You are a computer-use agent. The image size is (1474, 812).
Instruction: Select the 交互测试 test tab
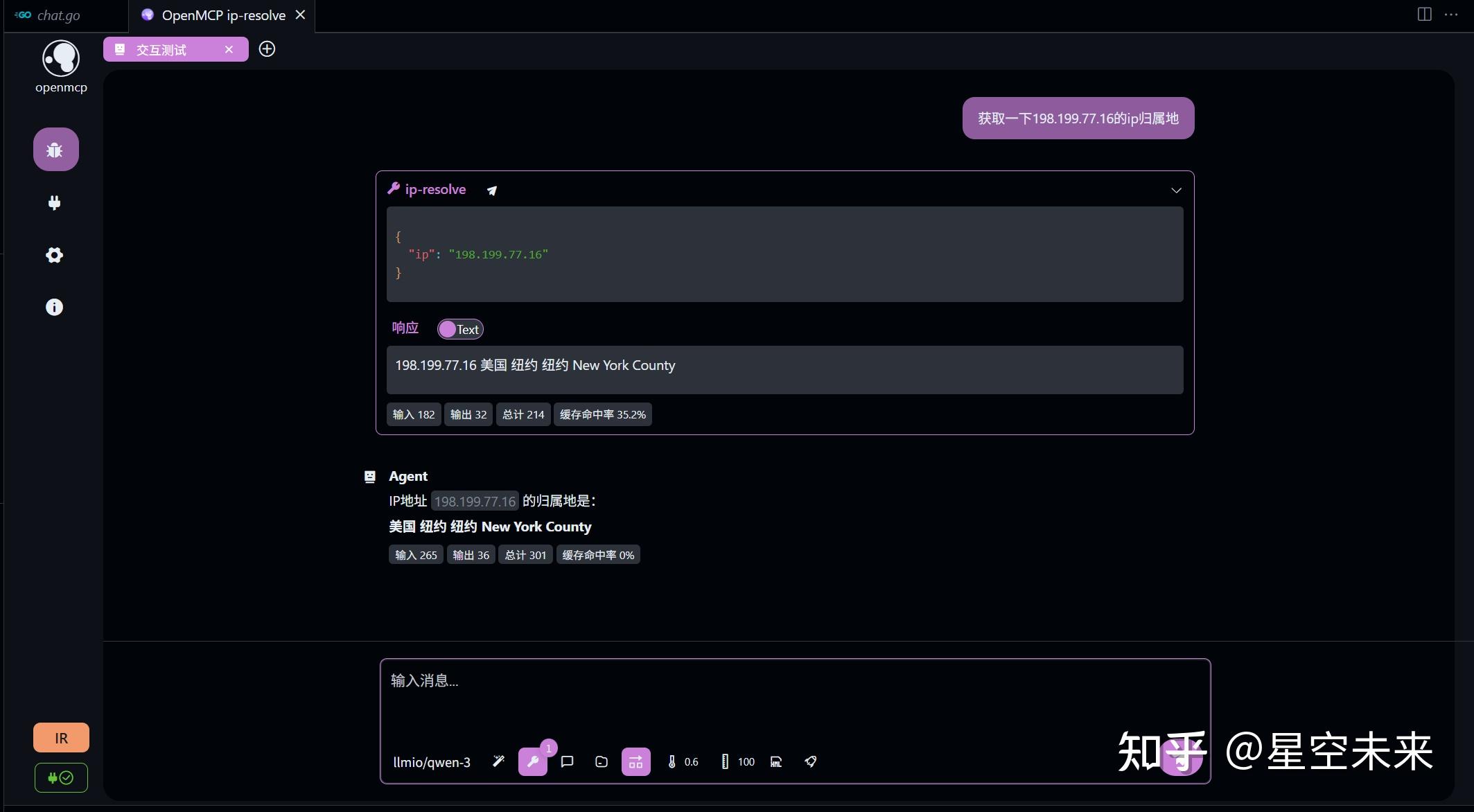pyautogui.click(x=160, y=49)
